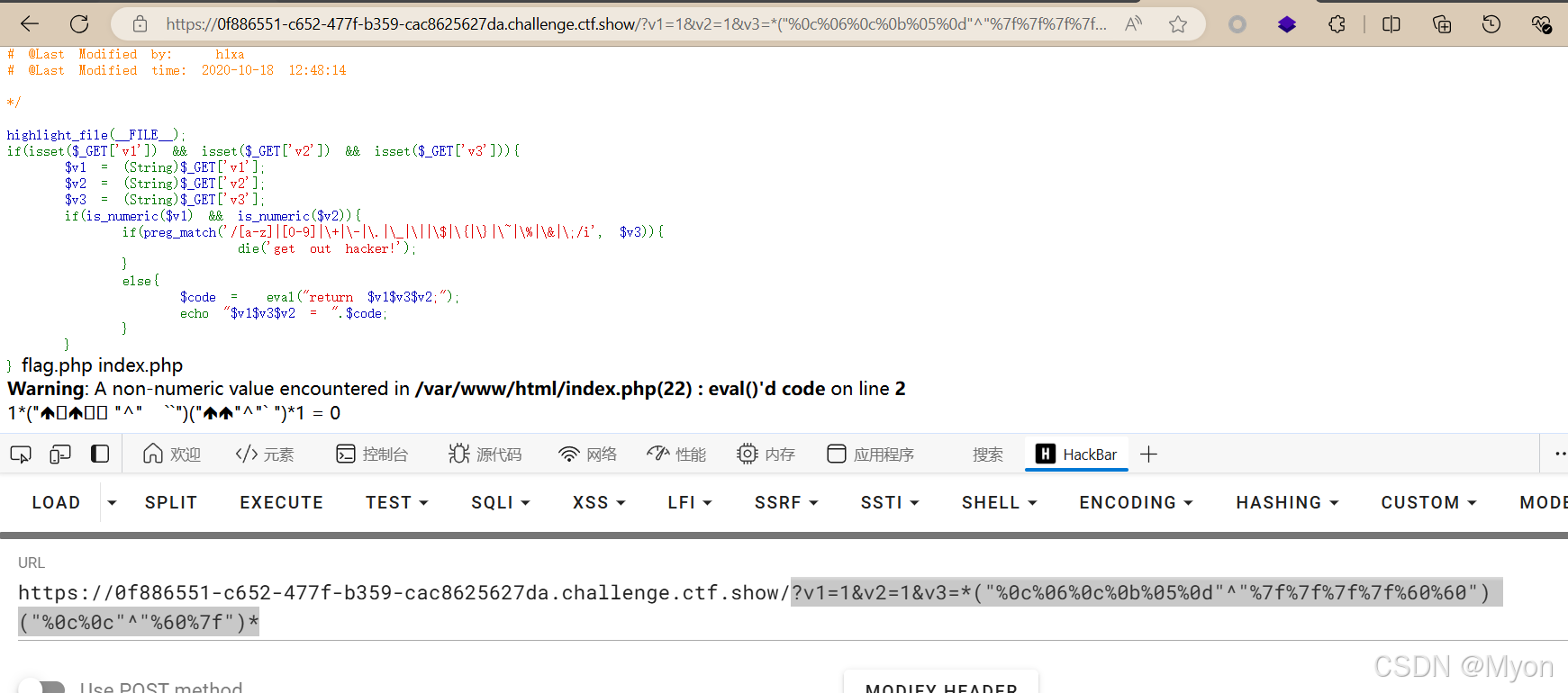Activate the DevTools inspect element picker
Viewport: 1568px width, 693px height.
pyautogui.click(x=21, y=454)
